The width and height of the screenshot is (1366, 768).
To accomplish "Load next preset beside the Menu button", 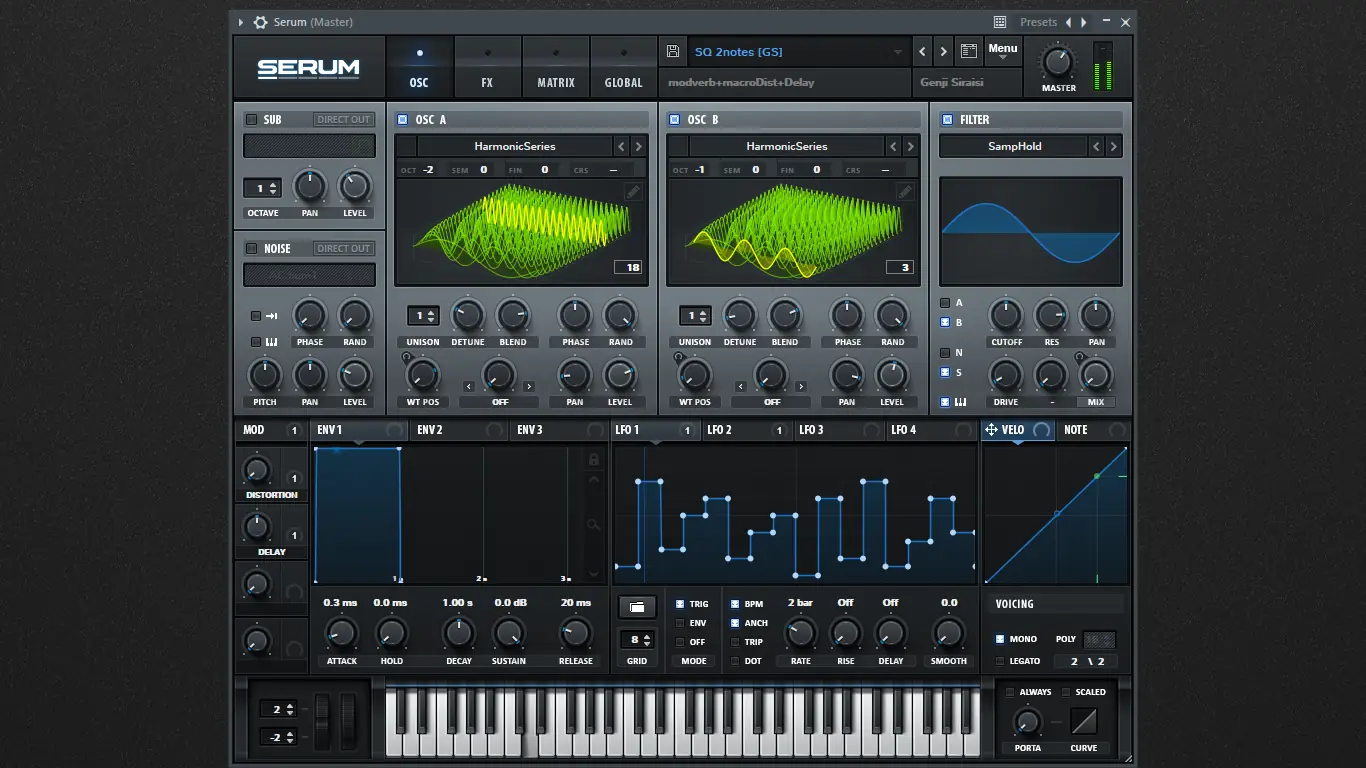I will coord(943,52).
